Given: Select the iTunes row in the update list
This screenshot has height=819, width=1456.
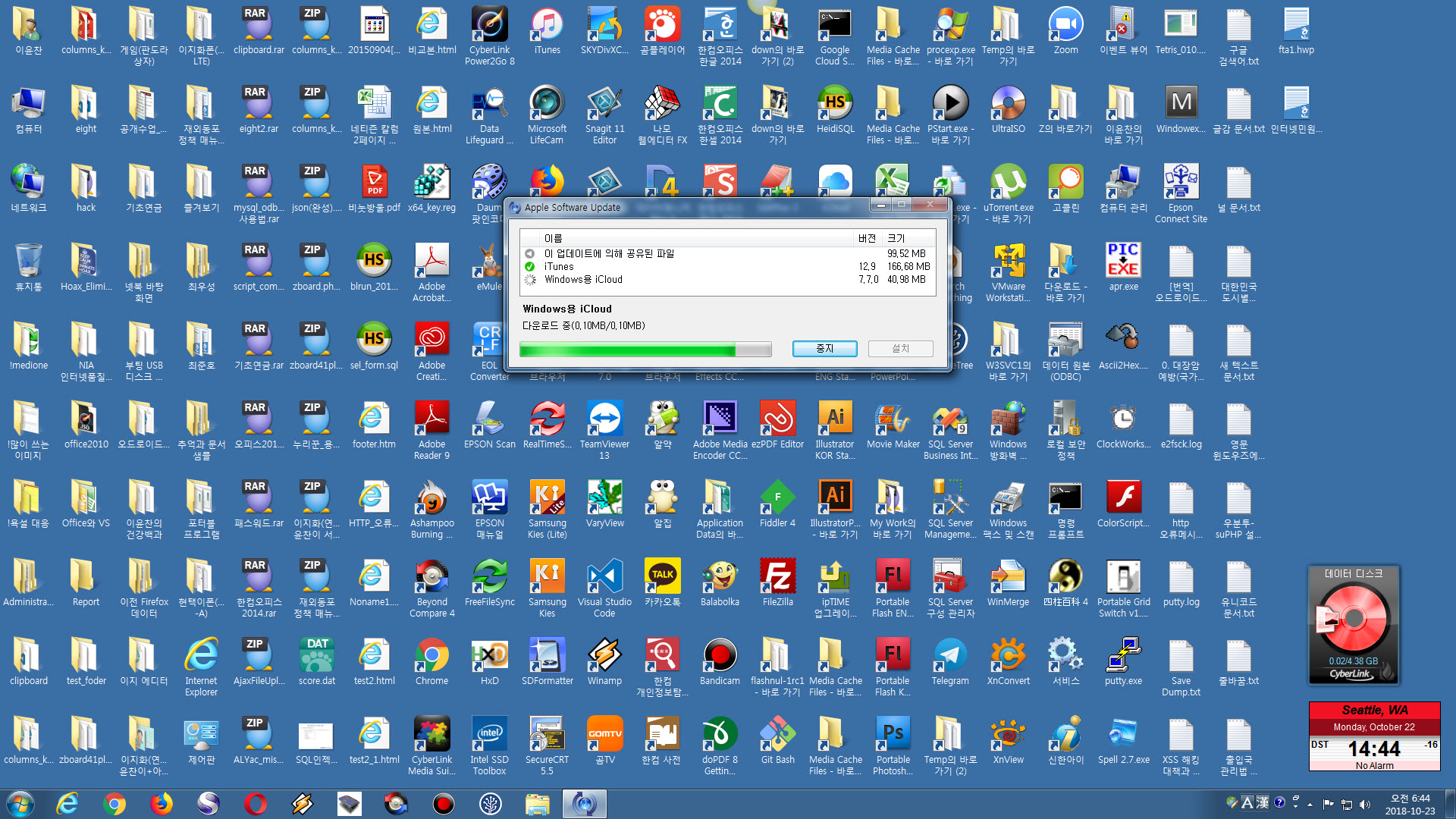Looking at the screenshot, I should point(726,266).
